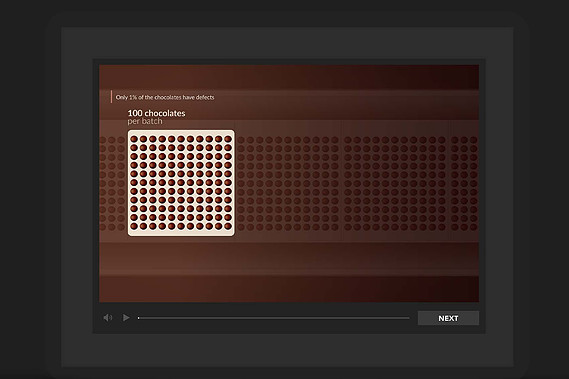Click the red accent bar beside the defects caption

[111, 97]
